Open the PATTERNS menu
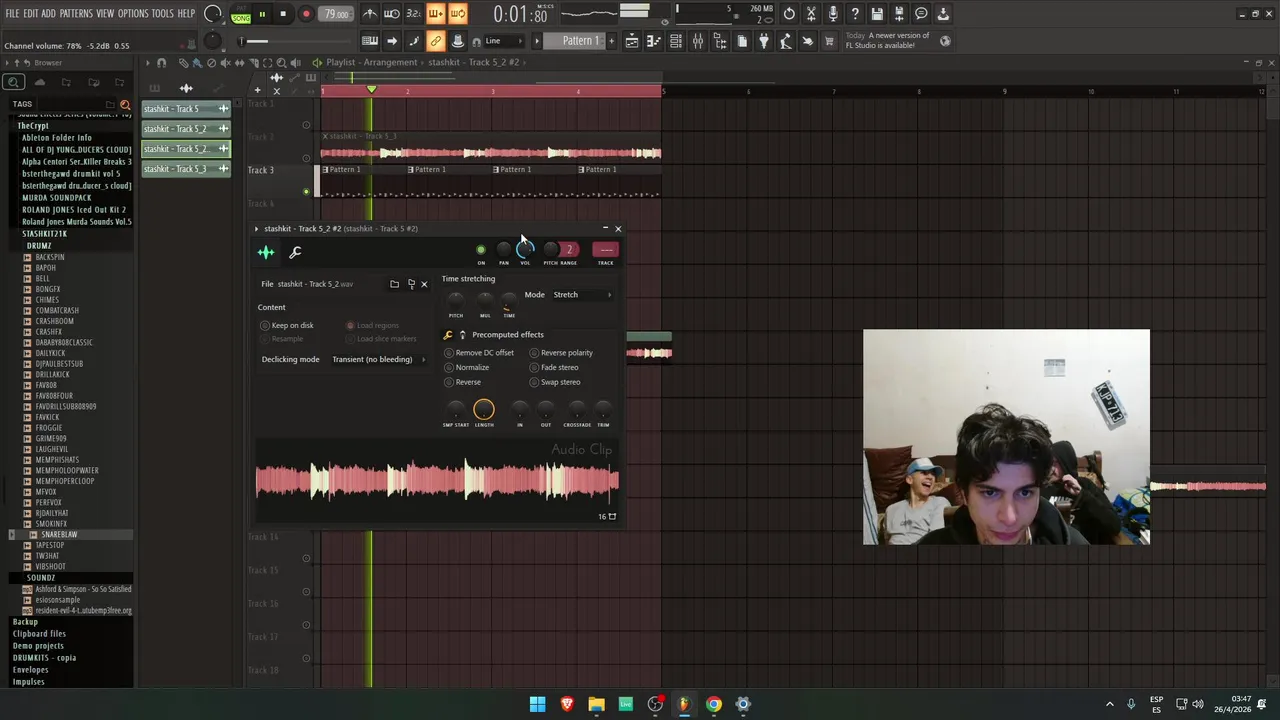This screenshot has height=720, width=1280. 76,14
